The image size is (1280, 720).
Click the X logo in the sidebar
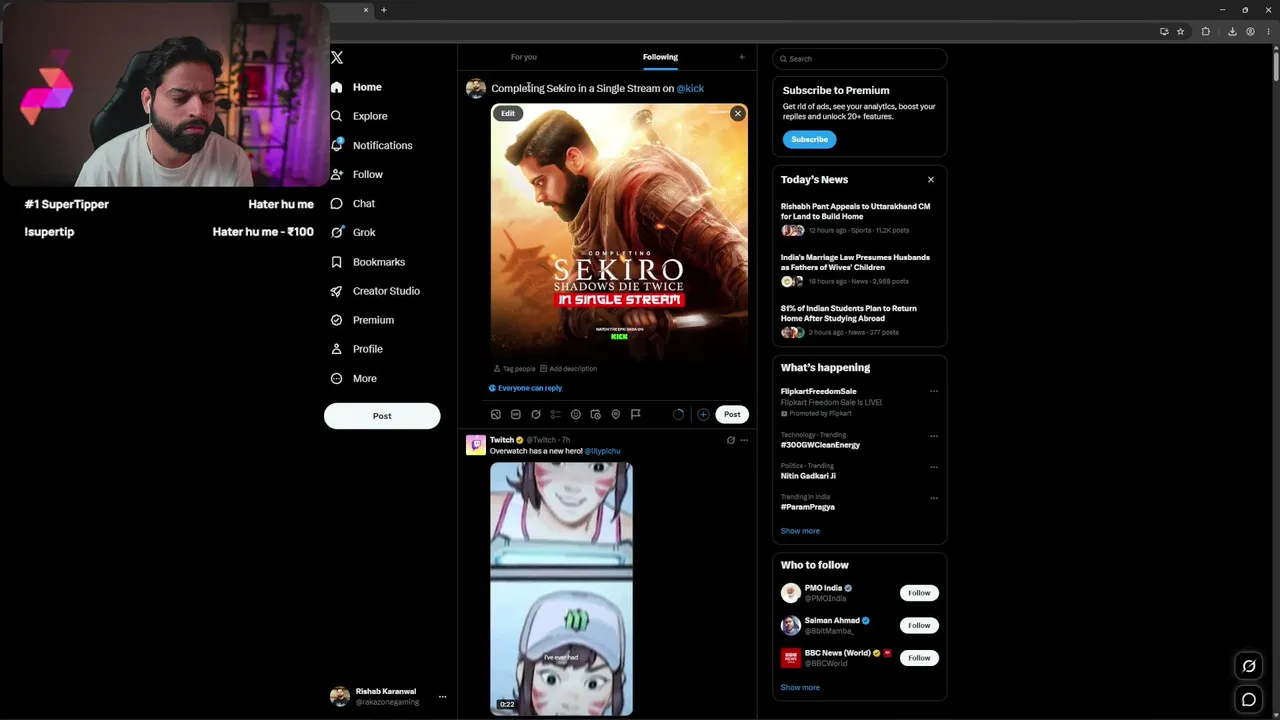point(337,58)
